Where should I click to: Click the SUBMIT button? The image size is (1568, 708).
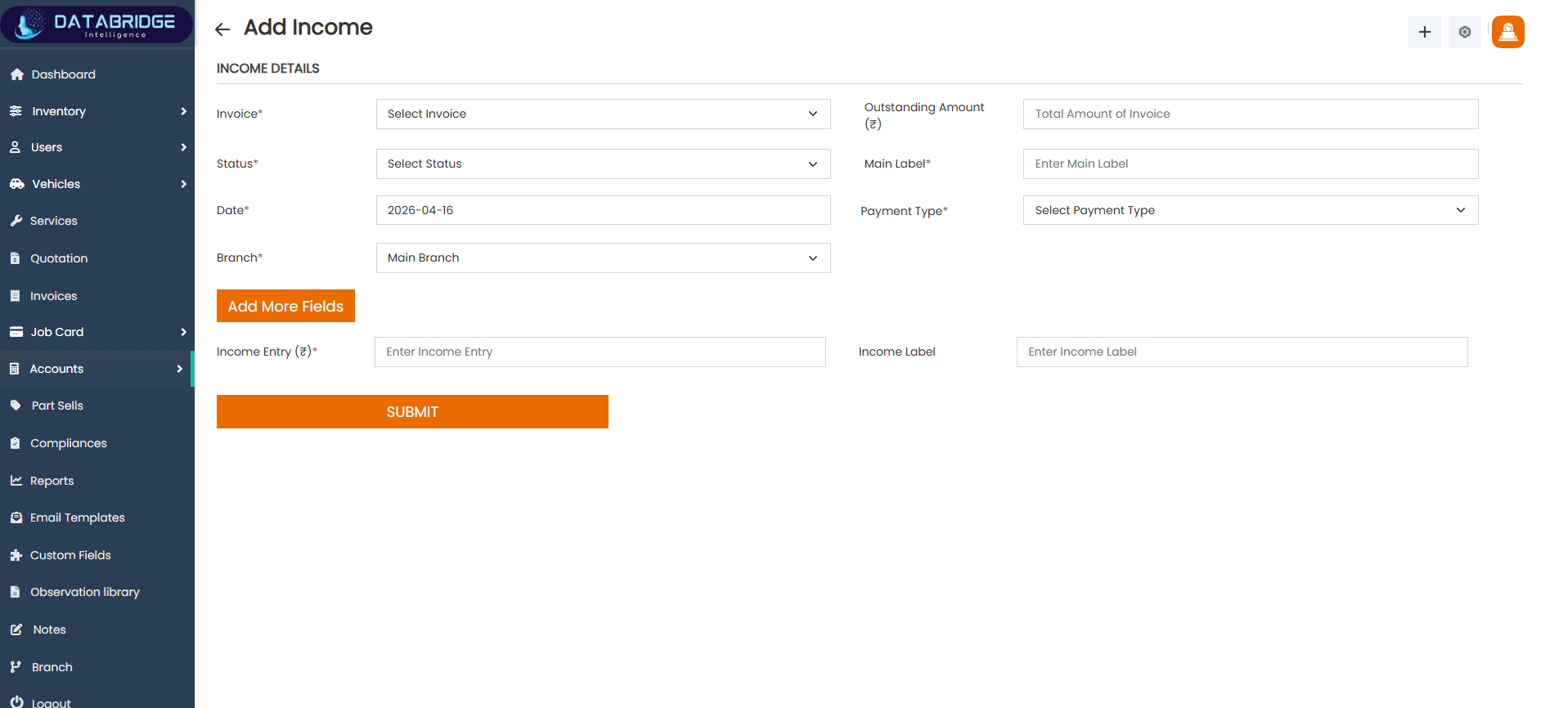[412, 411]
